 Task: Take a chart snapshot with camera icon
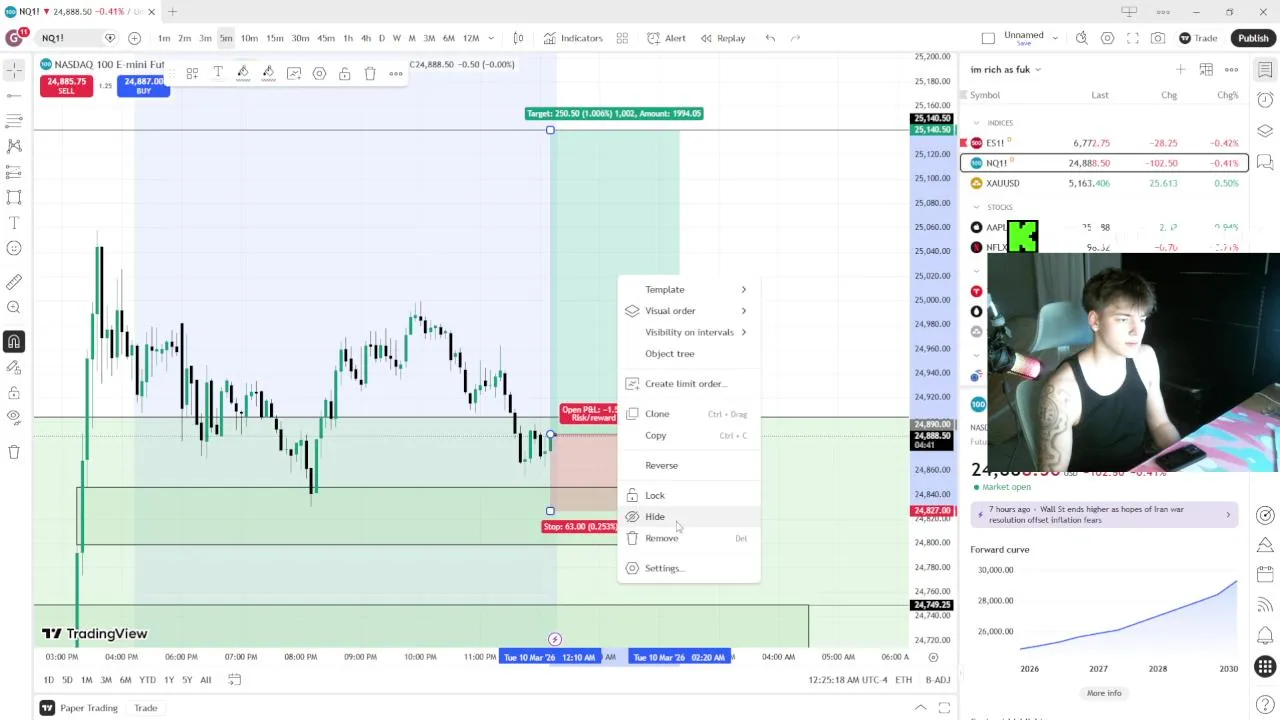pyautogui.click(x=1158, y=38)
